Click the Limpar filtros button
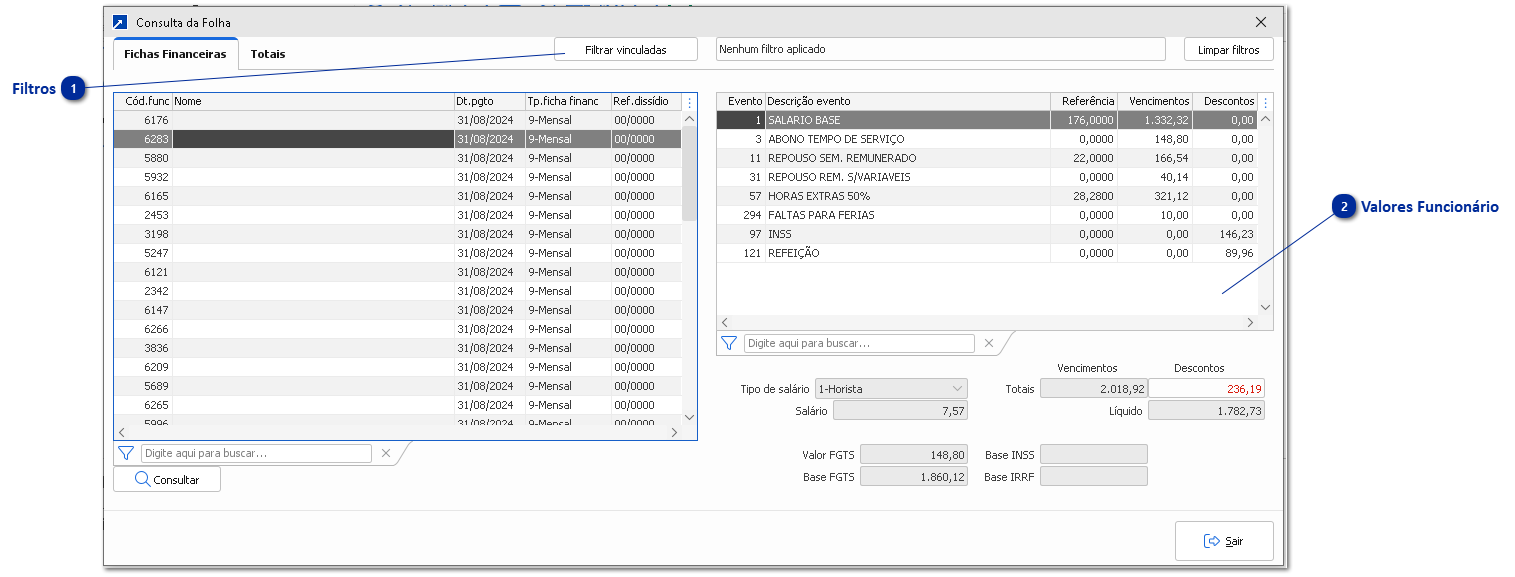 1228,49
